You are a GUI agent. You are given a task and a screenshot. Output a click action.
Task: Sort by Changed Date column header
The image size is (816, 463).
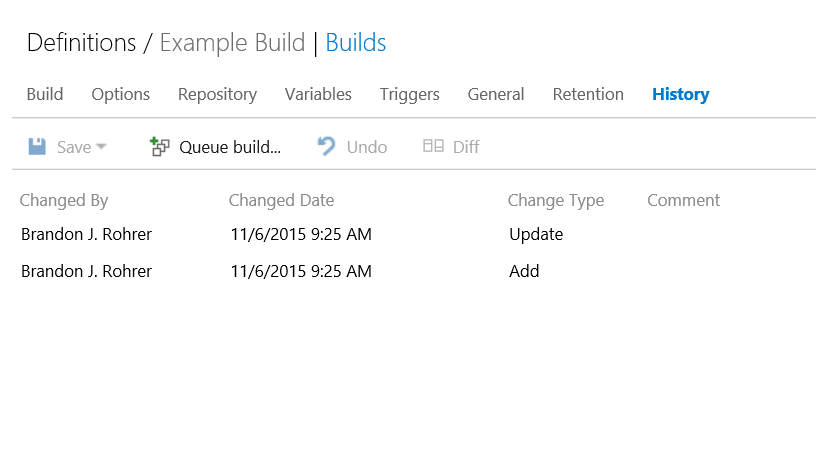click(282, 200)
